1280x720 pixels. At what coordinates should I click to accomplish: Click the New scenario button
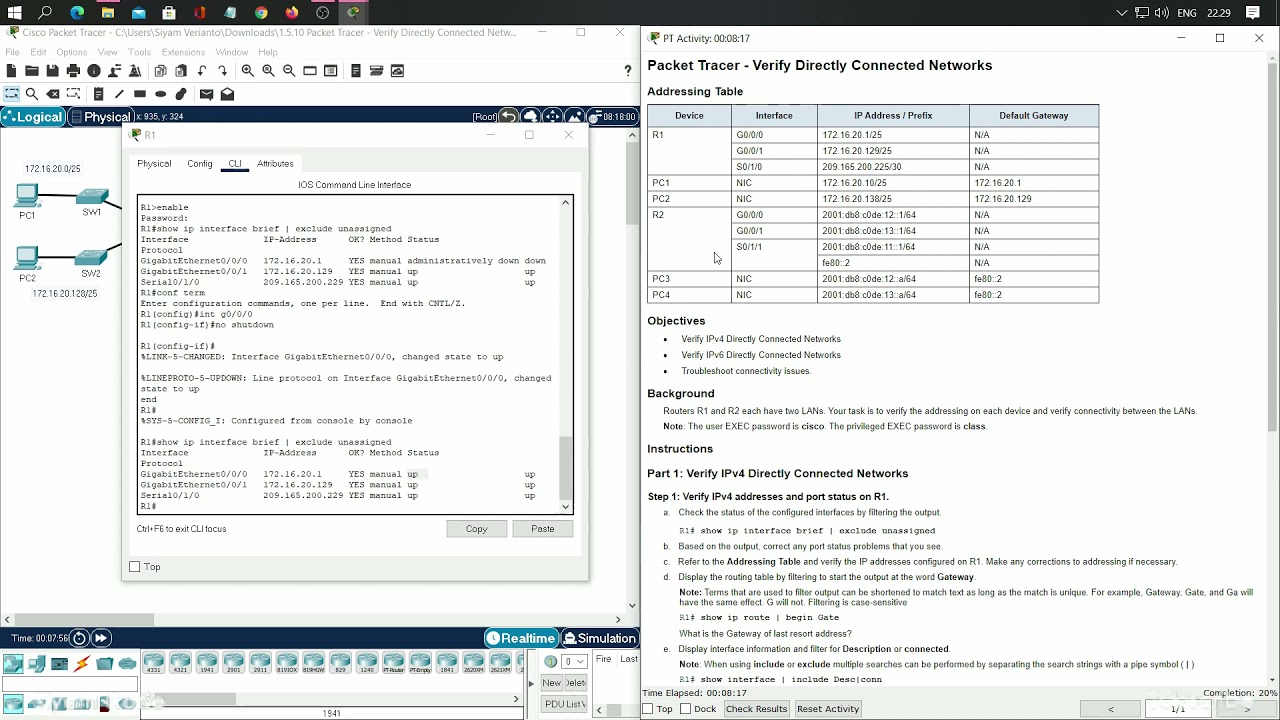pyautogui.click(x=551, y=683)
